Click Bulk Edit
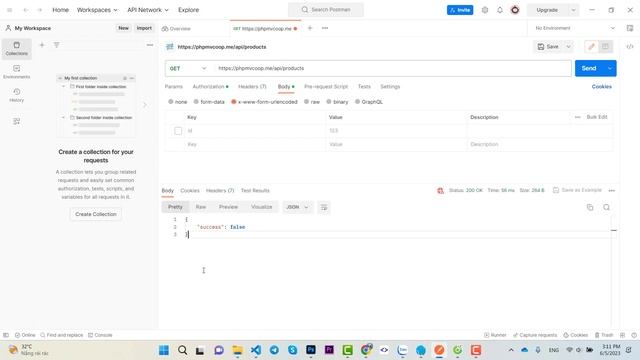Screen dimensions: 640x360 pyautogui.click(x=597, y=117)
